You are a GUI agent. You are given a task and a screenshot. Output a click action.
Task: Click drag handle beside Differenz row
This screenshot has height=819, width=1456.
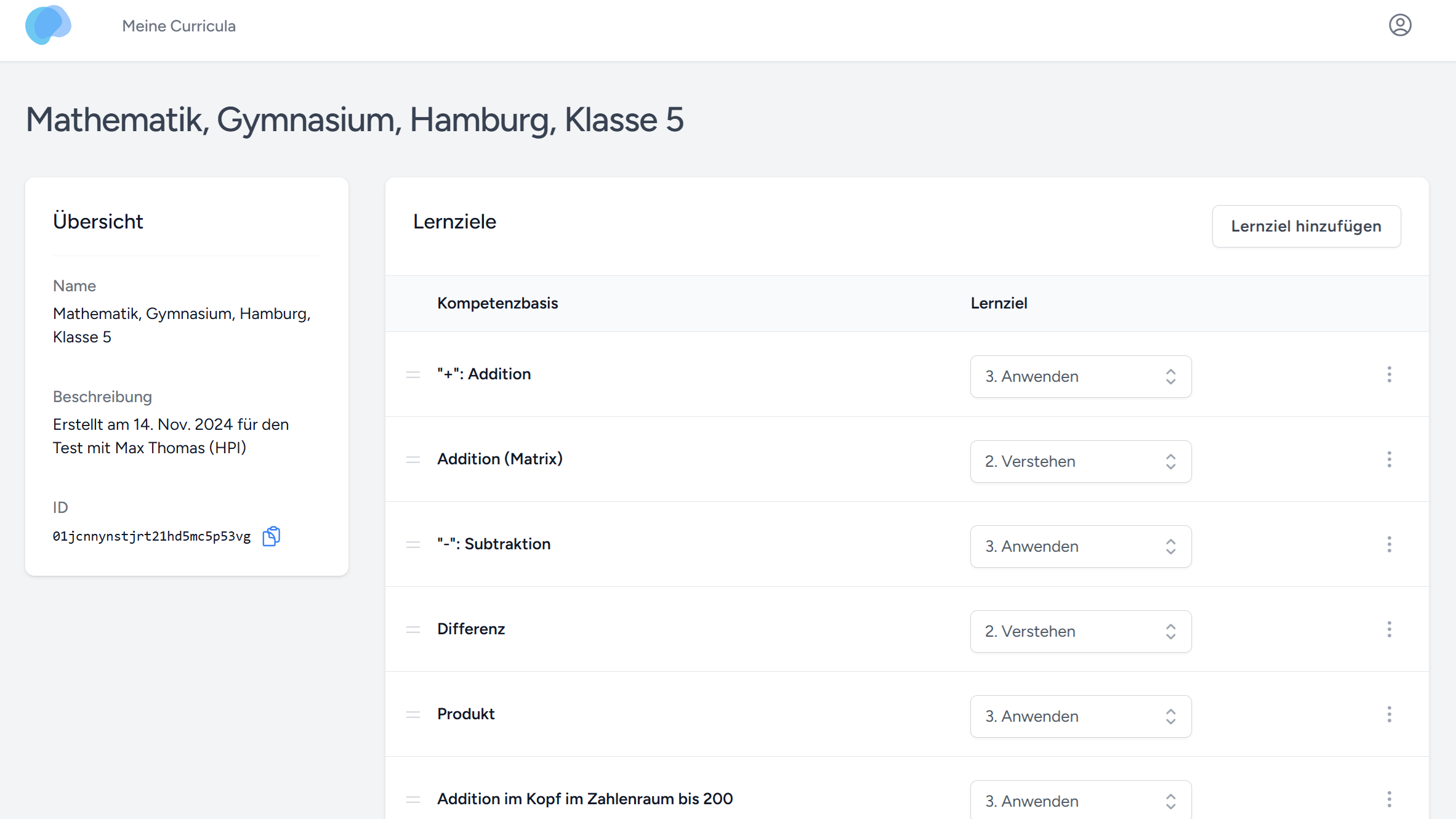point(413,629)
